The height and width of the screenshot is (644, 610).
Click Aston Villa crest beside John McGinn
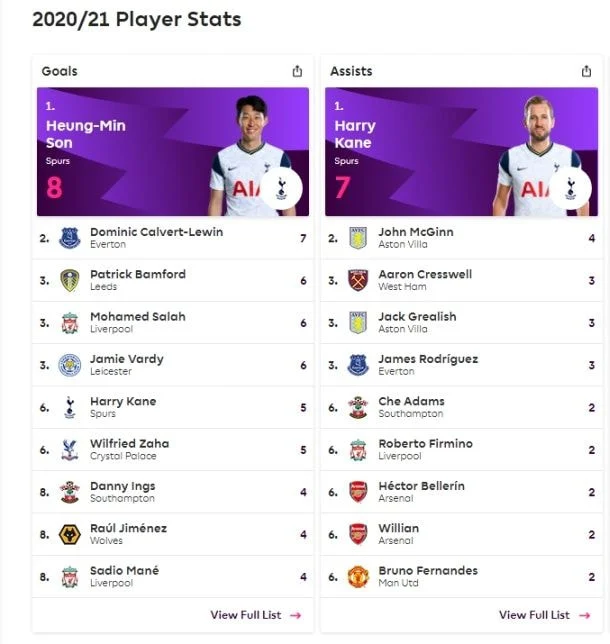pos(358,238)
